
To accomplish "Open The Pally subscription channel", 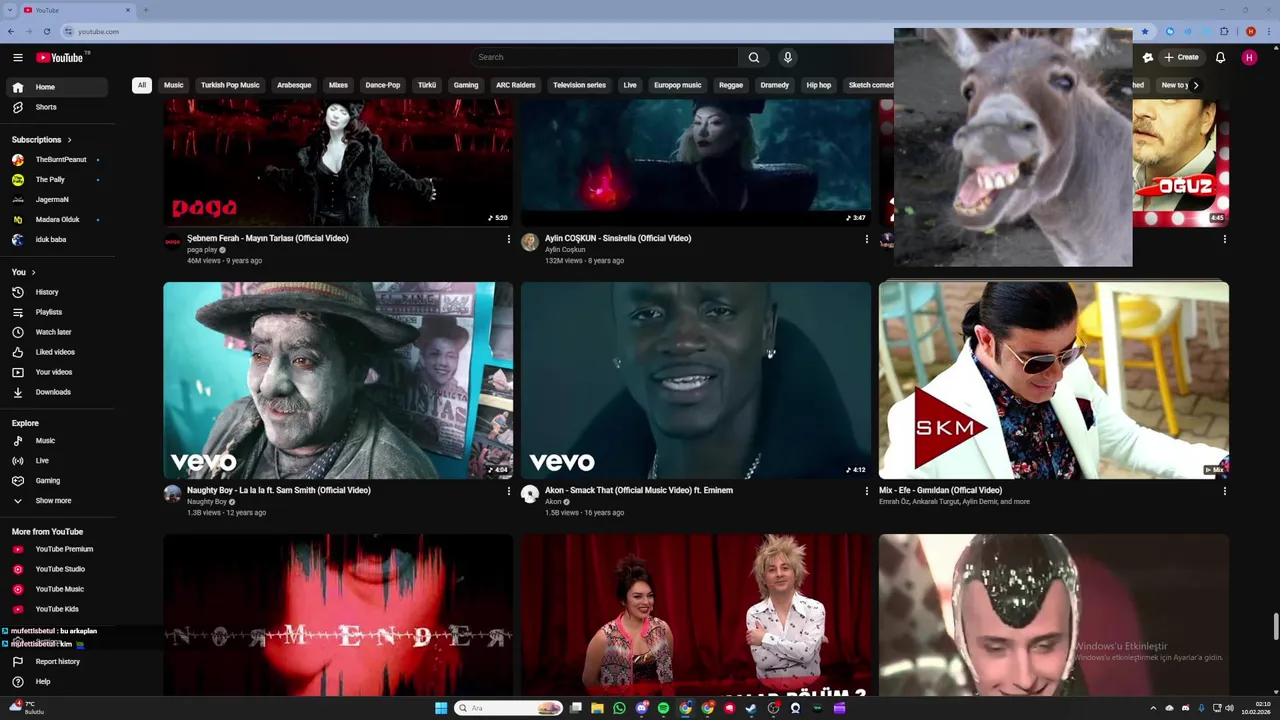I will (58, 180).
